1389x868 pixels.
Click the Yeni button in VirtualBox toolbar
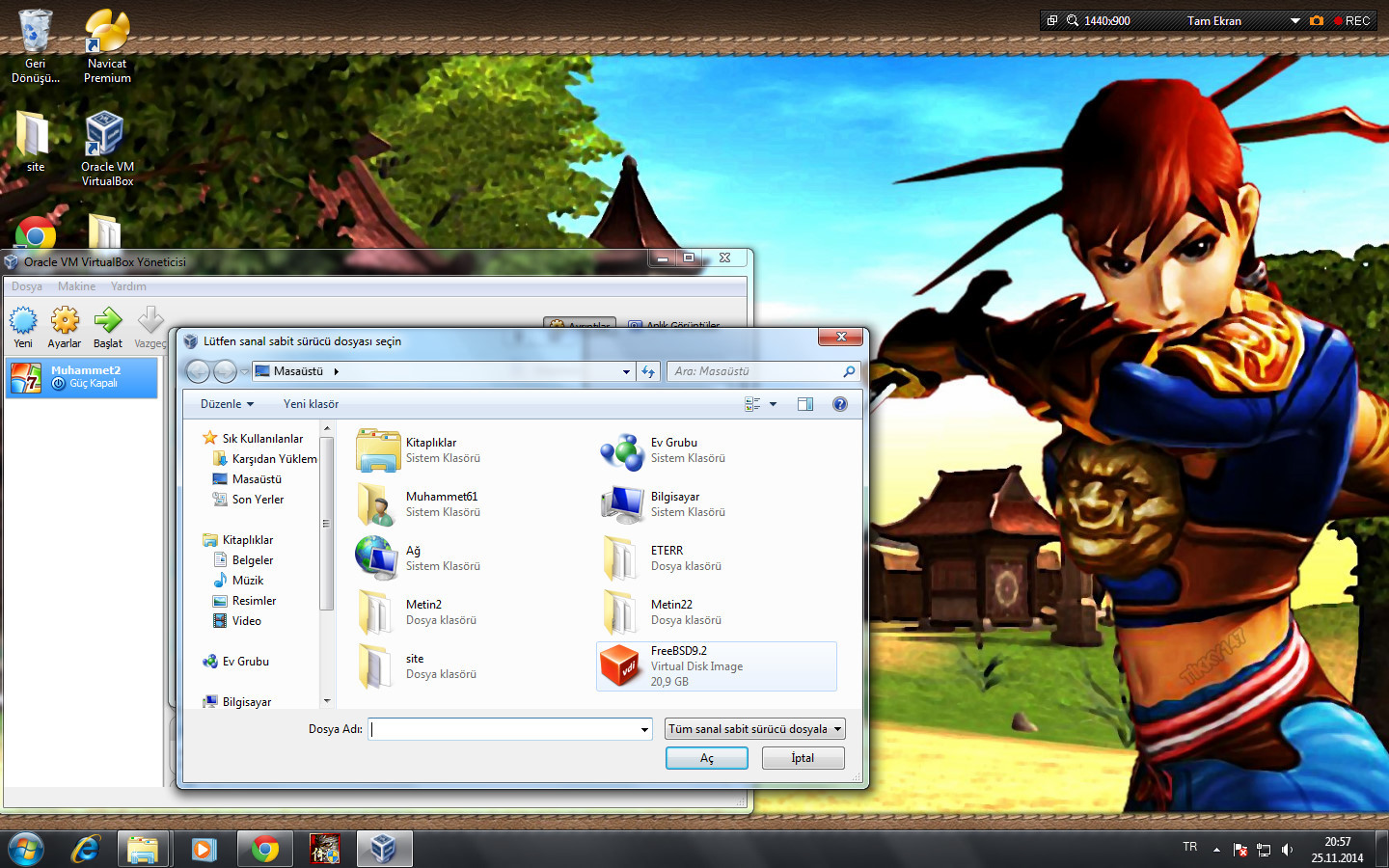[23, 327]
